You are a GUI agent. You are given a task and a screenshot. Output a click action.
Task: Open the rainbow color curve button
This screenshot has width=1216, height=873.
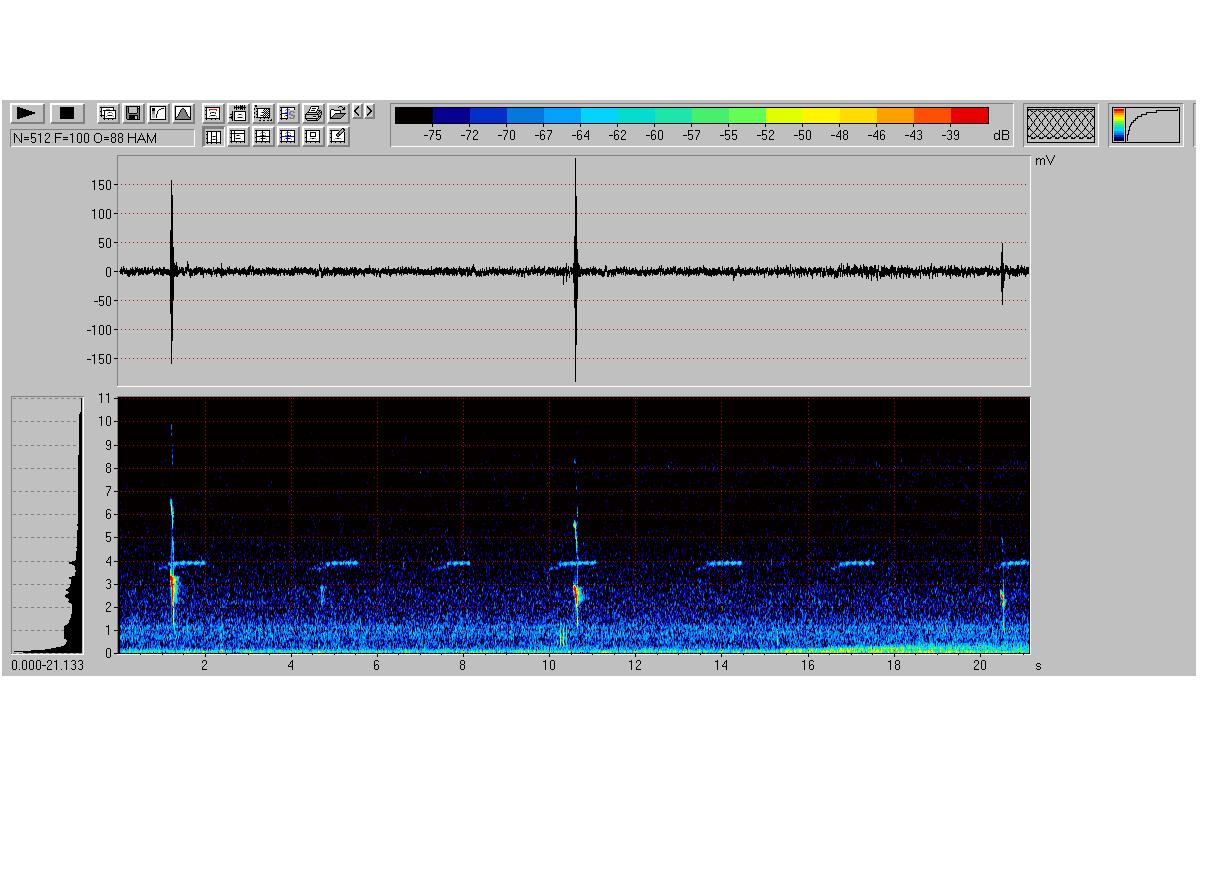tap(1146, 125)
